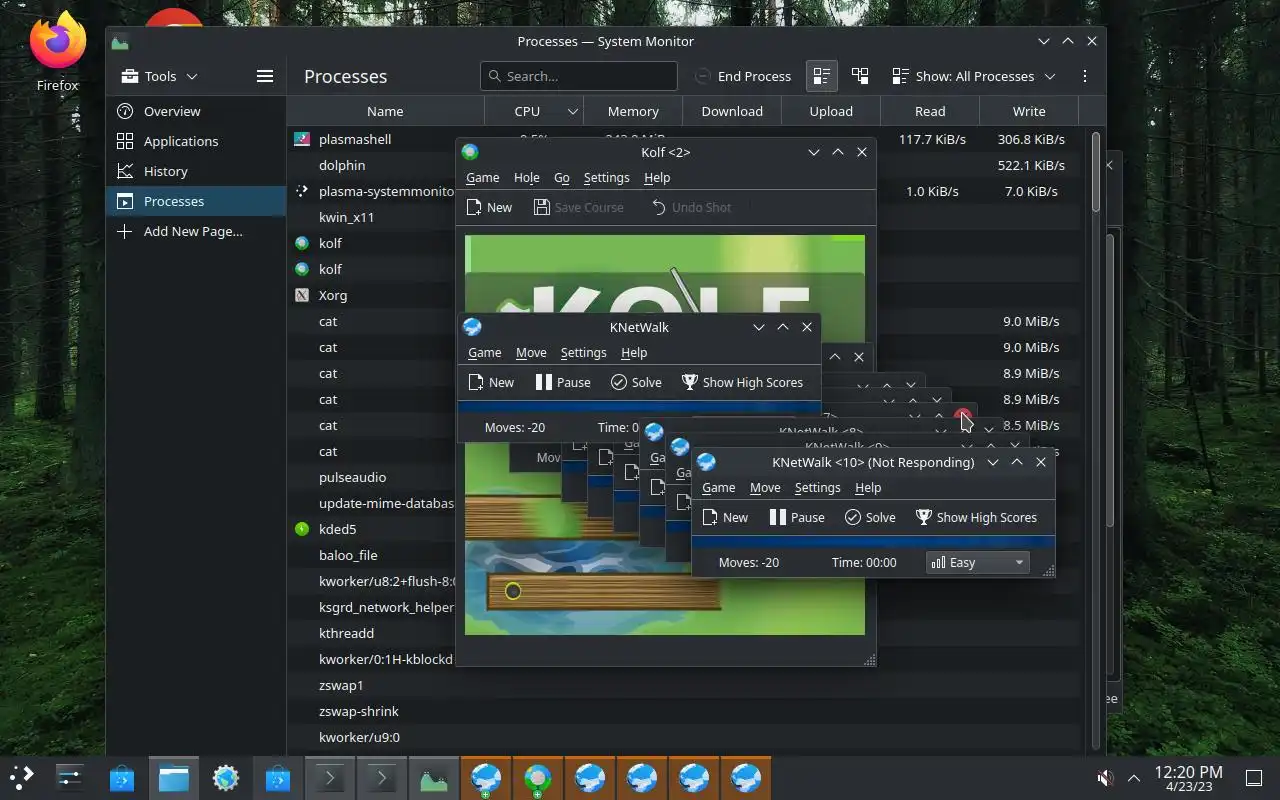Go to the Applications page
This screenshot has height=800, width=1280.
pos(196,141)
